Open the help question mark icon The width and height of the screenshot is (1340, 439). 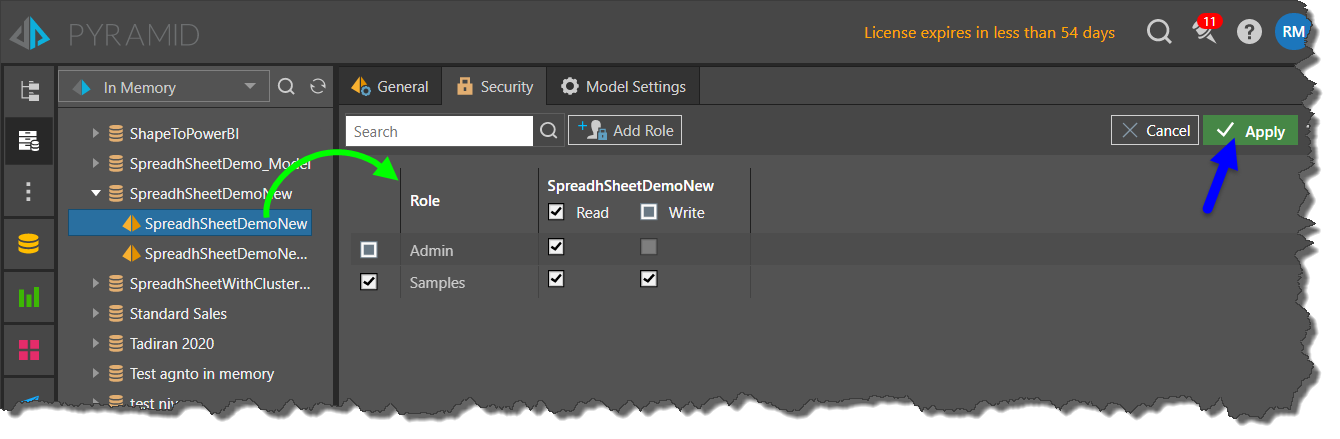[1249, 33]
